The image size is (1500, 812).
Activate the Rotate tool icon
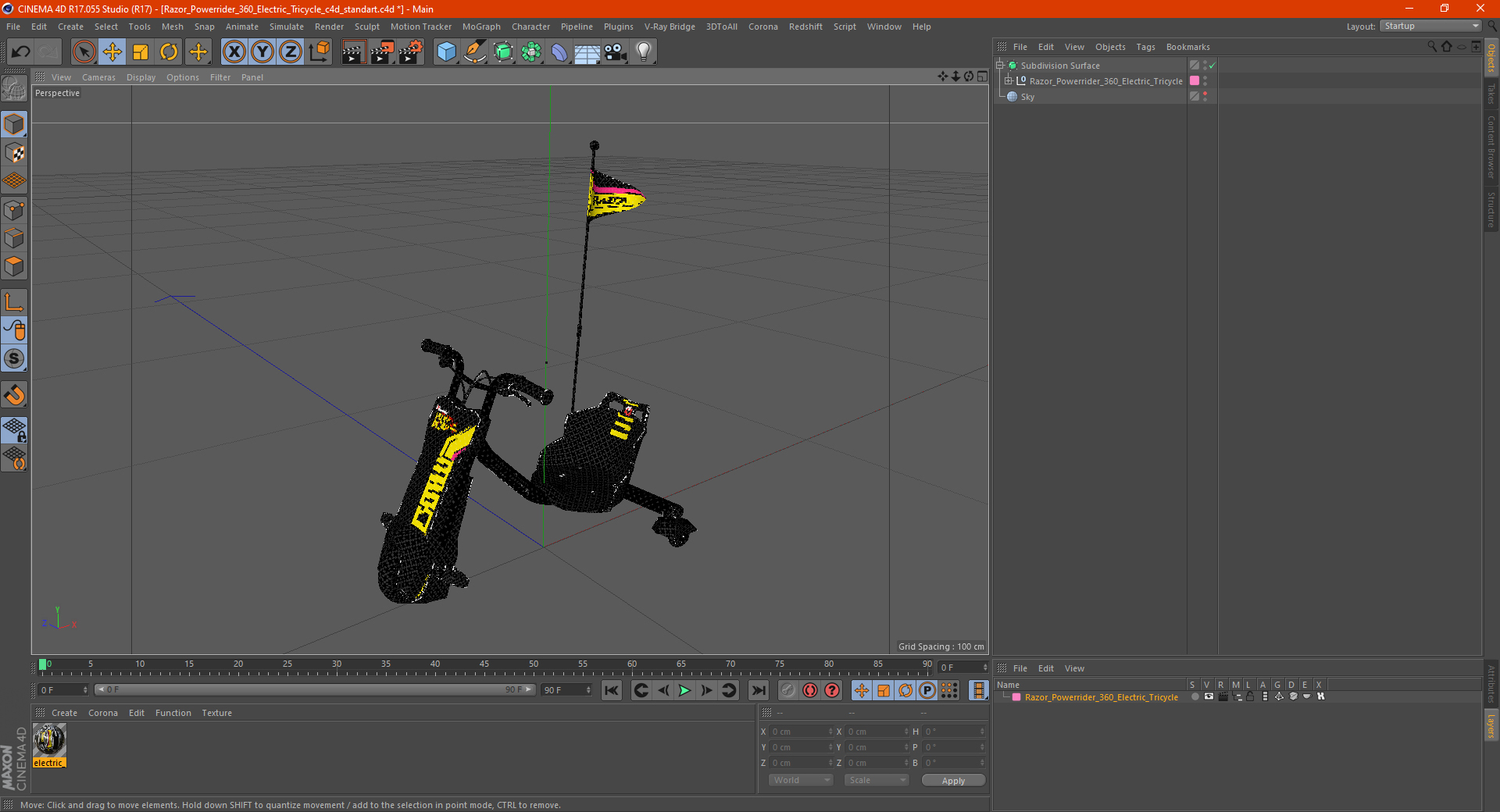(x=169, y=52)
